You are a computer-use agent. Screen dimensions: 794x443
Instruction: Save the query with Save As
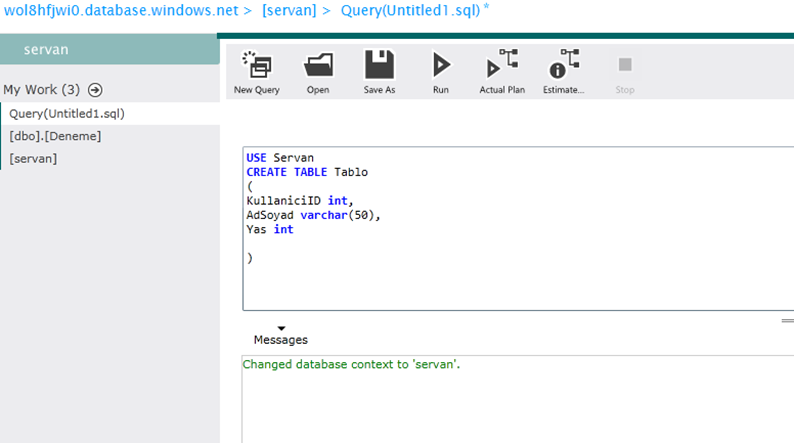point(379,72)
